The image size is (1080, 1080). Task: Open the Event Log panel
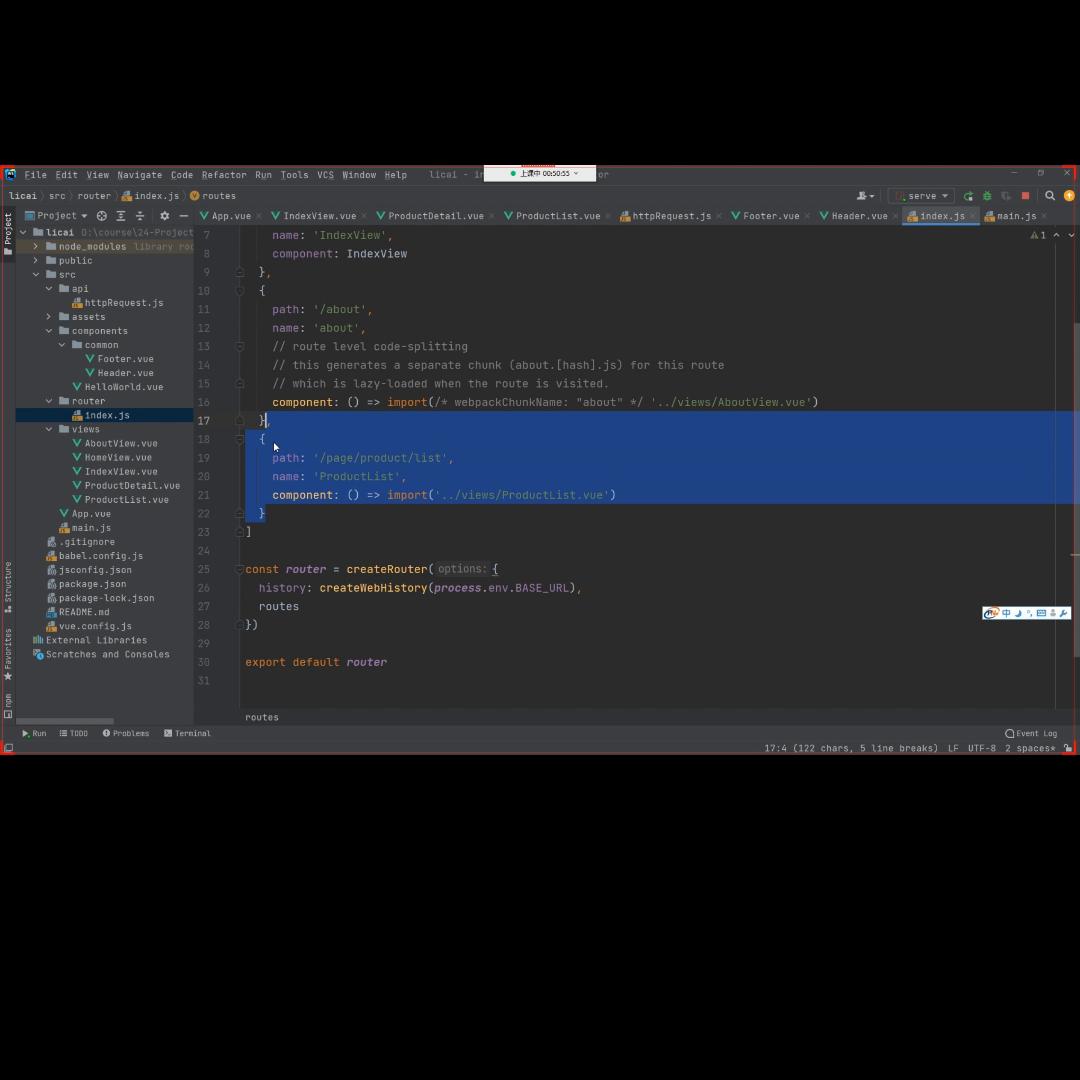point(1031,733)
